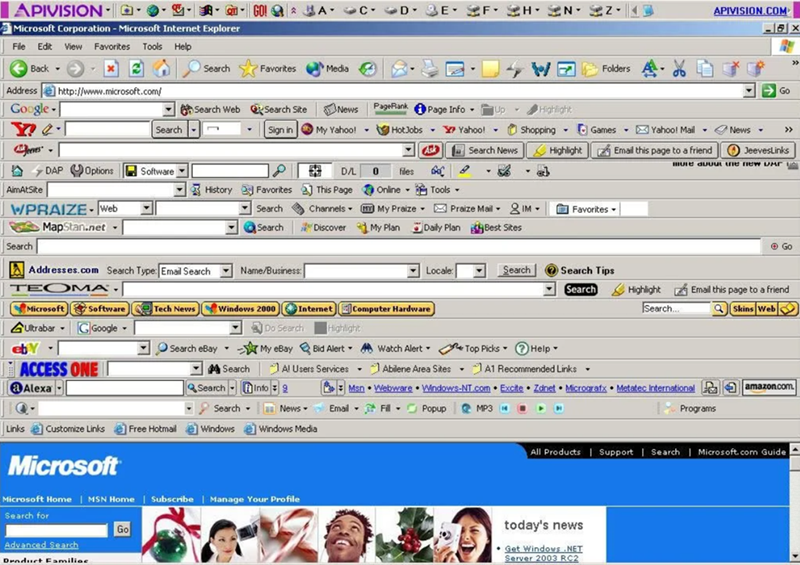Toggle Popup blocker on bottom toolbar
The height and width of the screenshot is (565, 800).
[427, 408]
